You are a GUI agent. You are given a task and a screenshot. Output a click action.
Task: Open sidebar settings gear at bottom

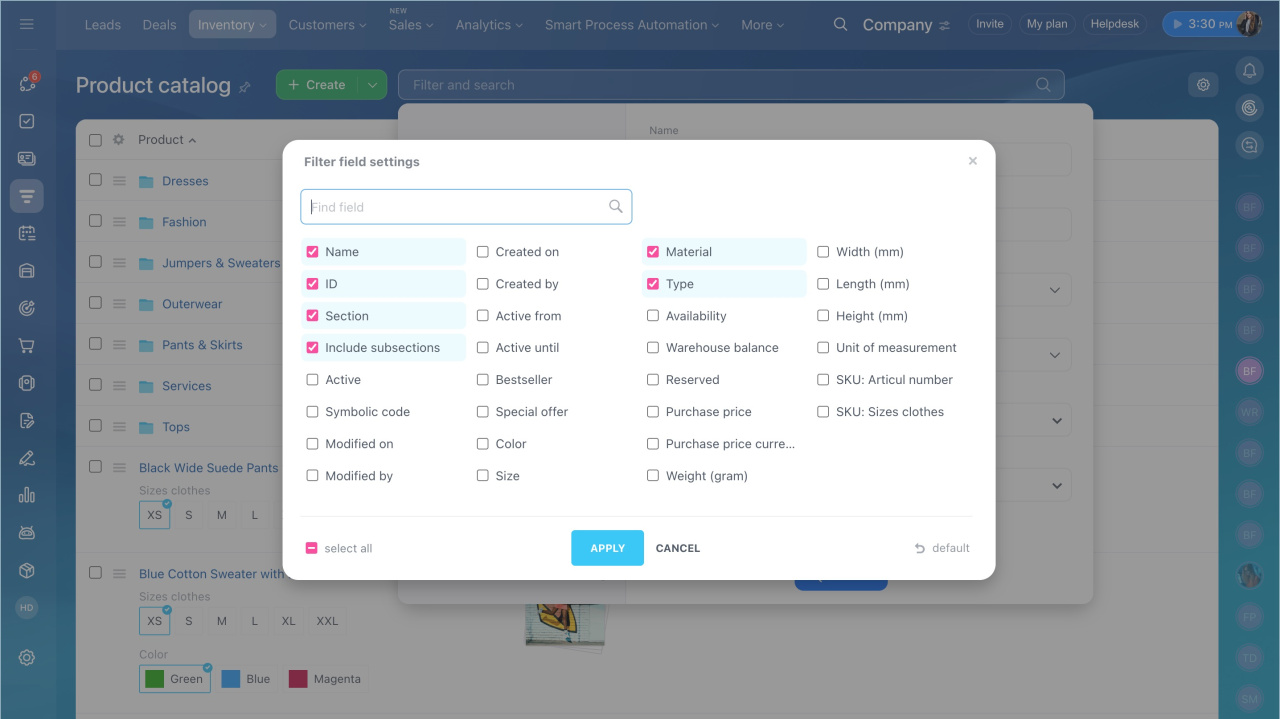pos(27,657)
